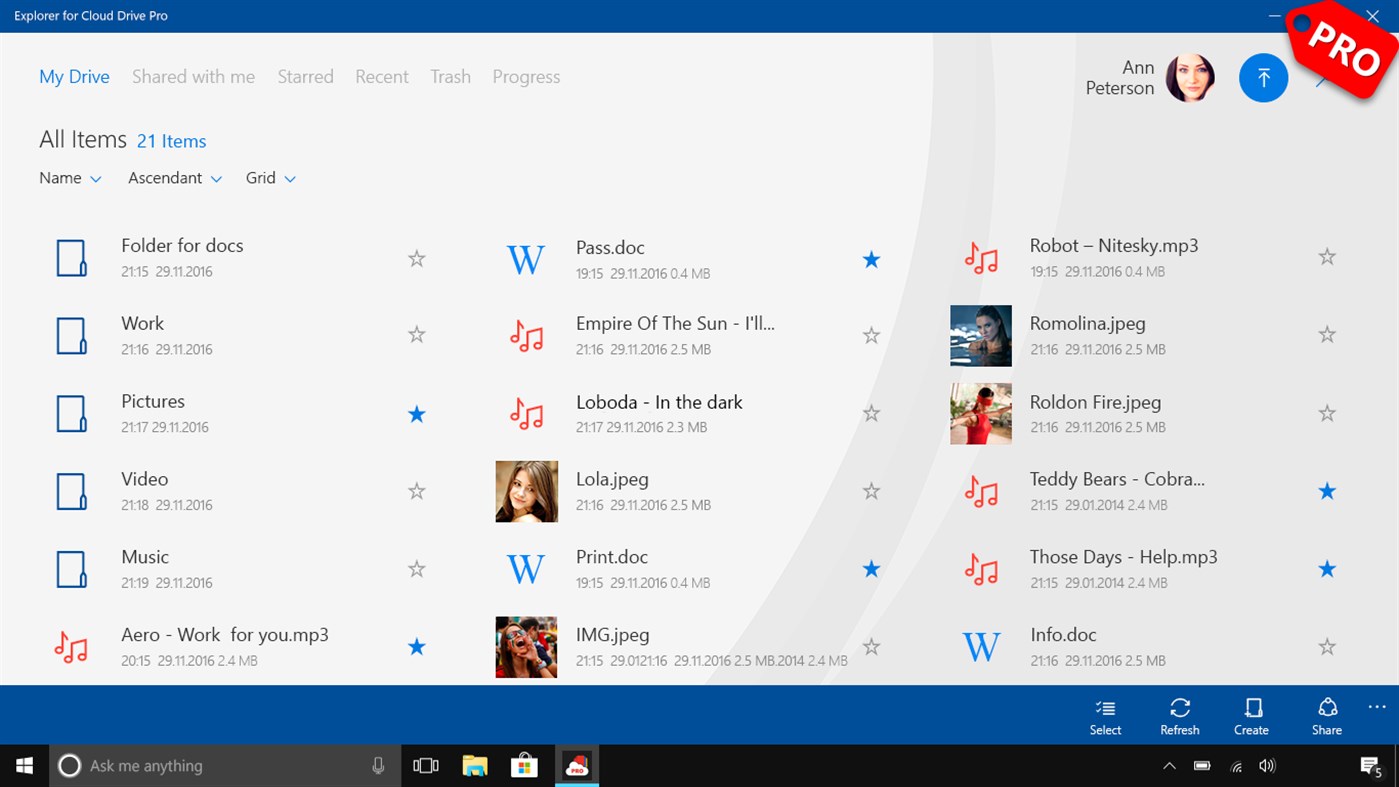The image size is (1399, 787).
Task: Click the 21 Items link
Action: (x=171, y=140)
